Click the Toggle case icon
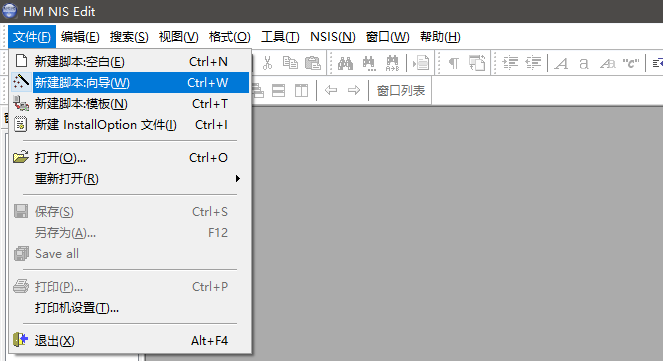 point(608,63)
